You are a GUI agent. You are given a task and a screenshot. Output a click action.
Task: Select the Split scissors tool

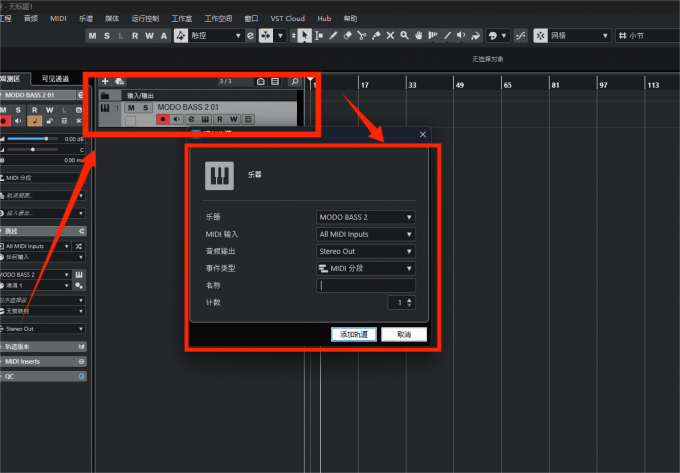point(362,36)
